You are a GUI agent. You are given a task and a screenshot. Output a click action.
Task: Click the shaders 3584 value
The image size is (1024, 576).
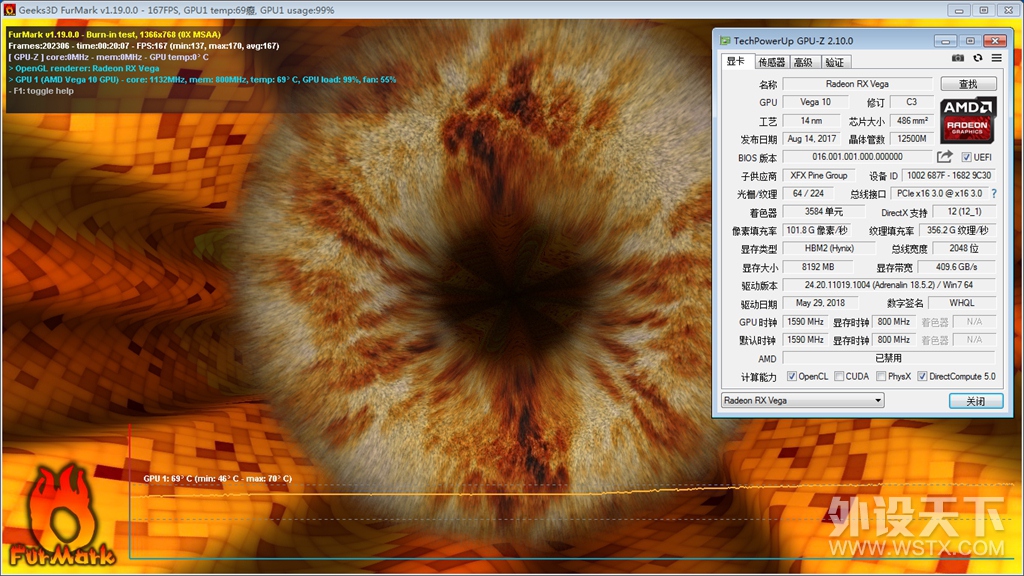[824, 212]
